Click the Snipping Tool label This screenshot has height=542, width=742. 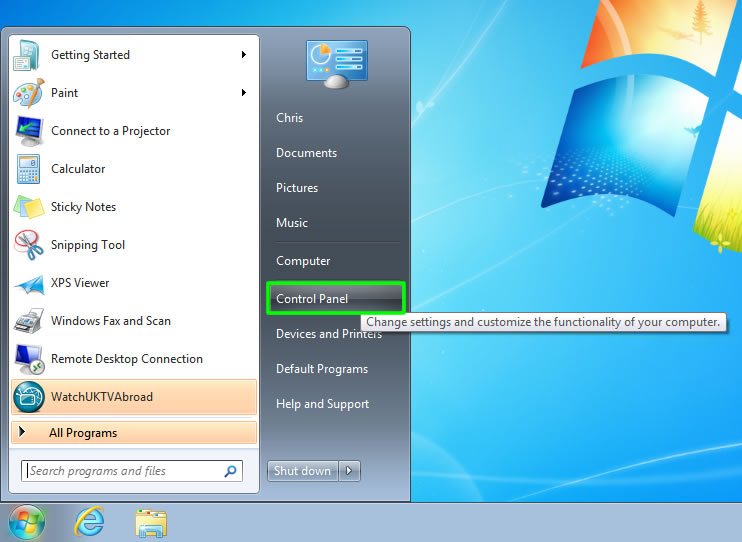pos(88,245)
